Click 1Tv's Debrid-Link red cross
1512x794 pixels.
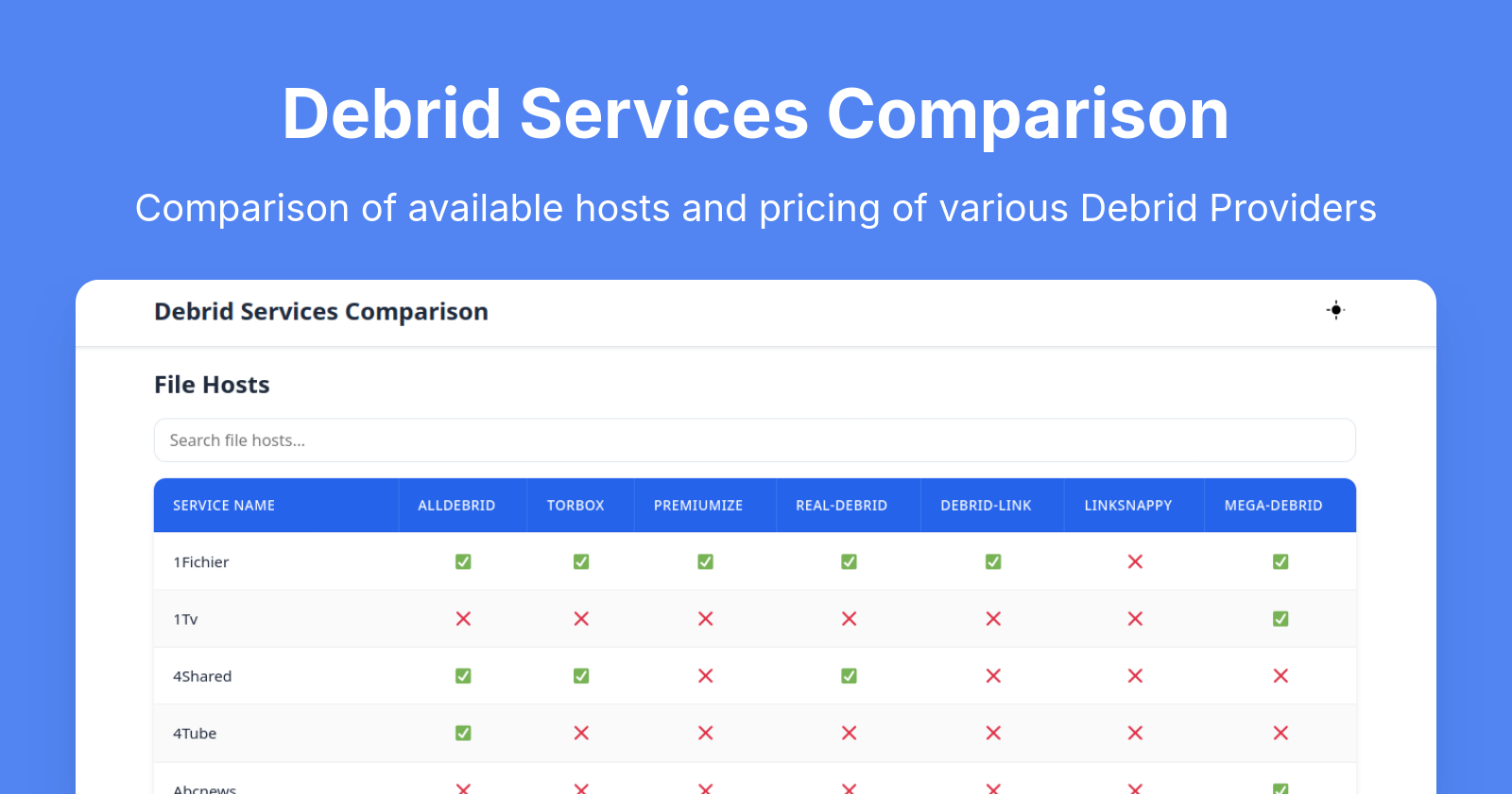click(x=993, y=618)
